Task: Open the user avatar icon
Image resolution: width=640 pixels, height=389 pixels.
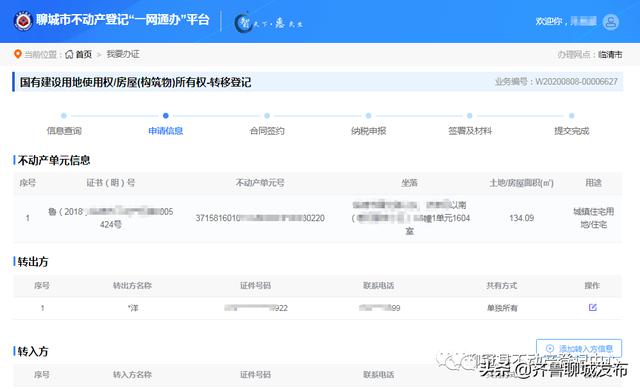Action: click(611, 21)
